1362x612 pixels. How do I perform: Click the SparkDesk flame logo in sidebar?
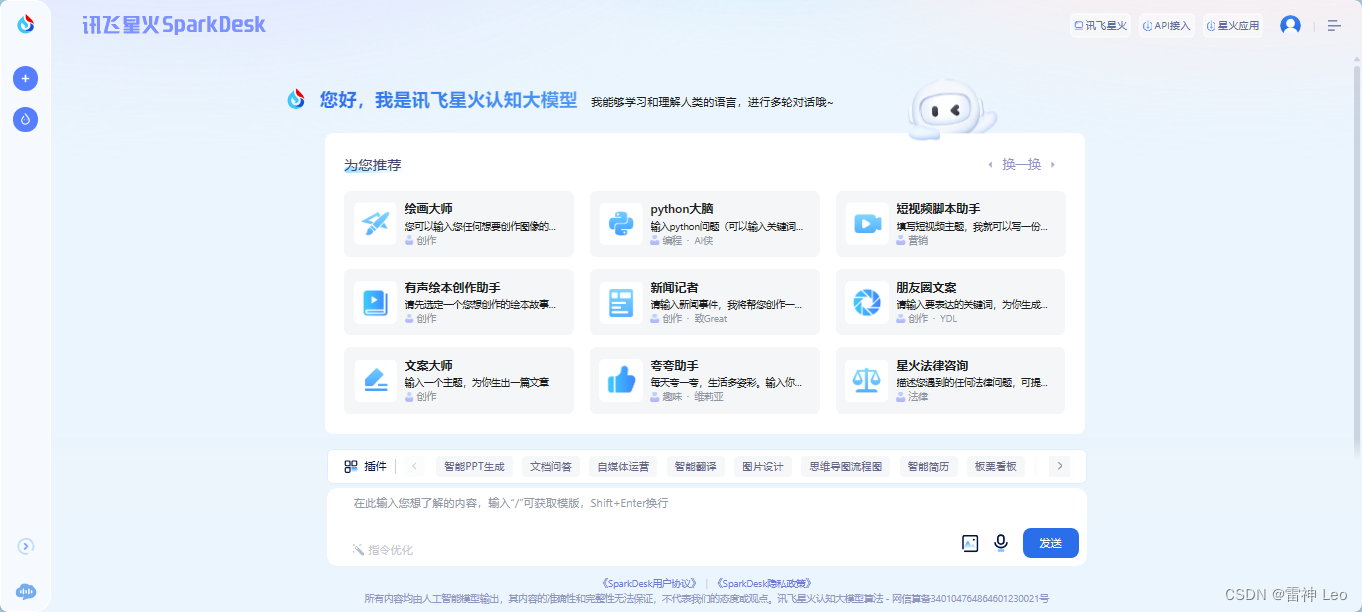[25, 25]
